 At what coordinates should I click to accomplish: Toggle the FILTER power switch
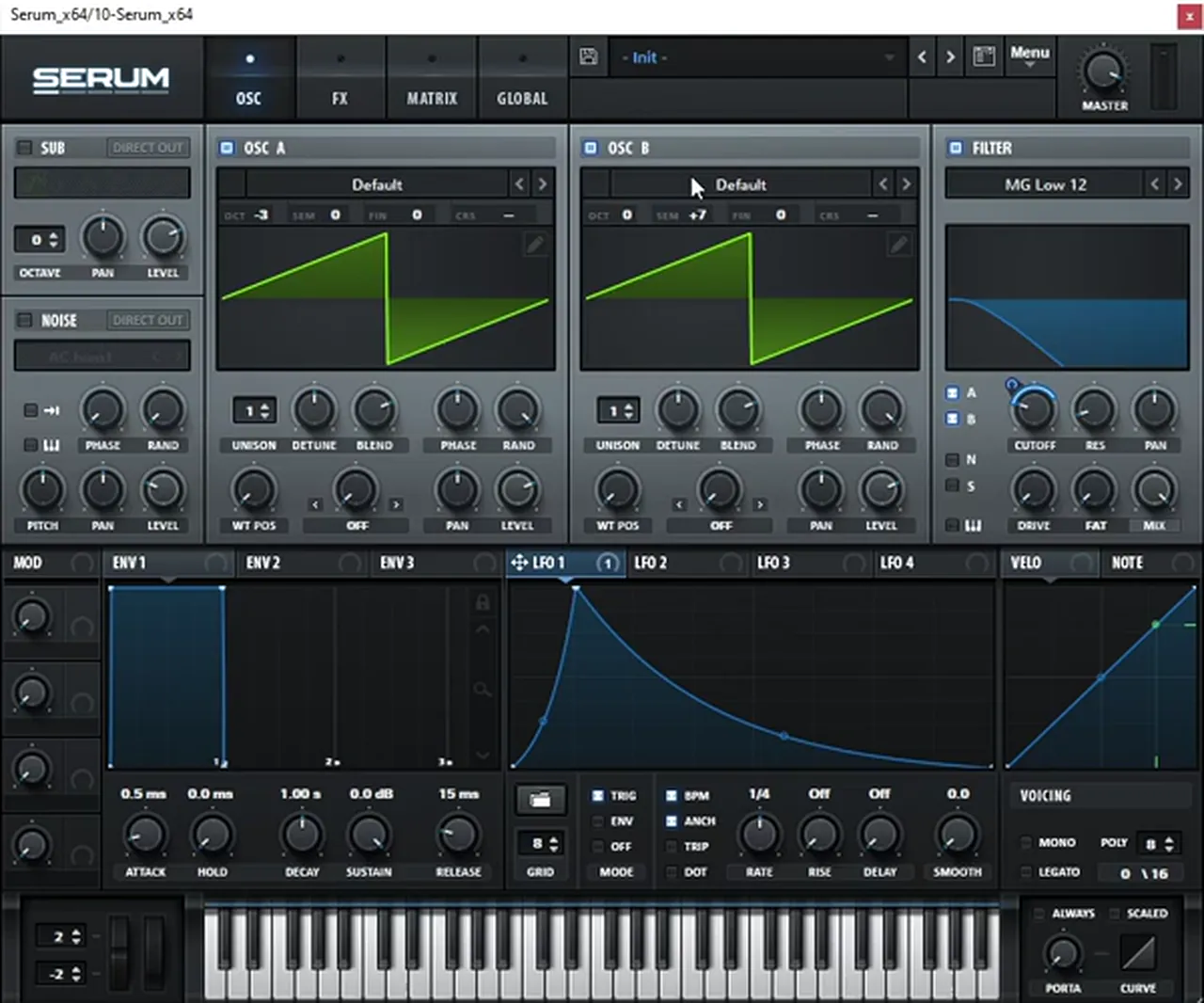pyautogui.click(x=956, y=148)
